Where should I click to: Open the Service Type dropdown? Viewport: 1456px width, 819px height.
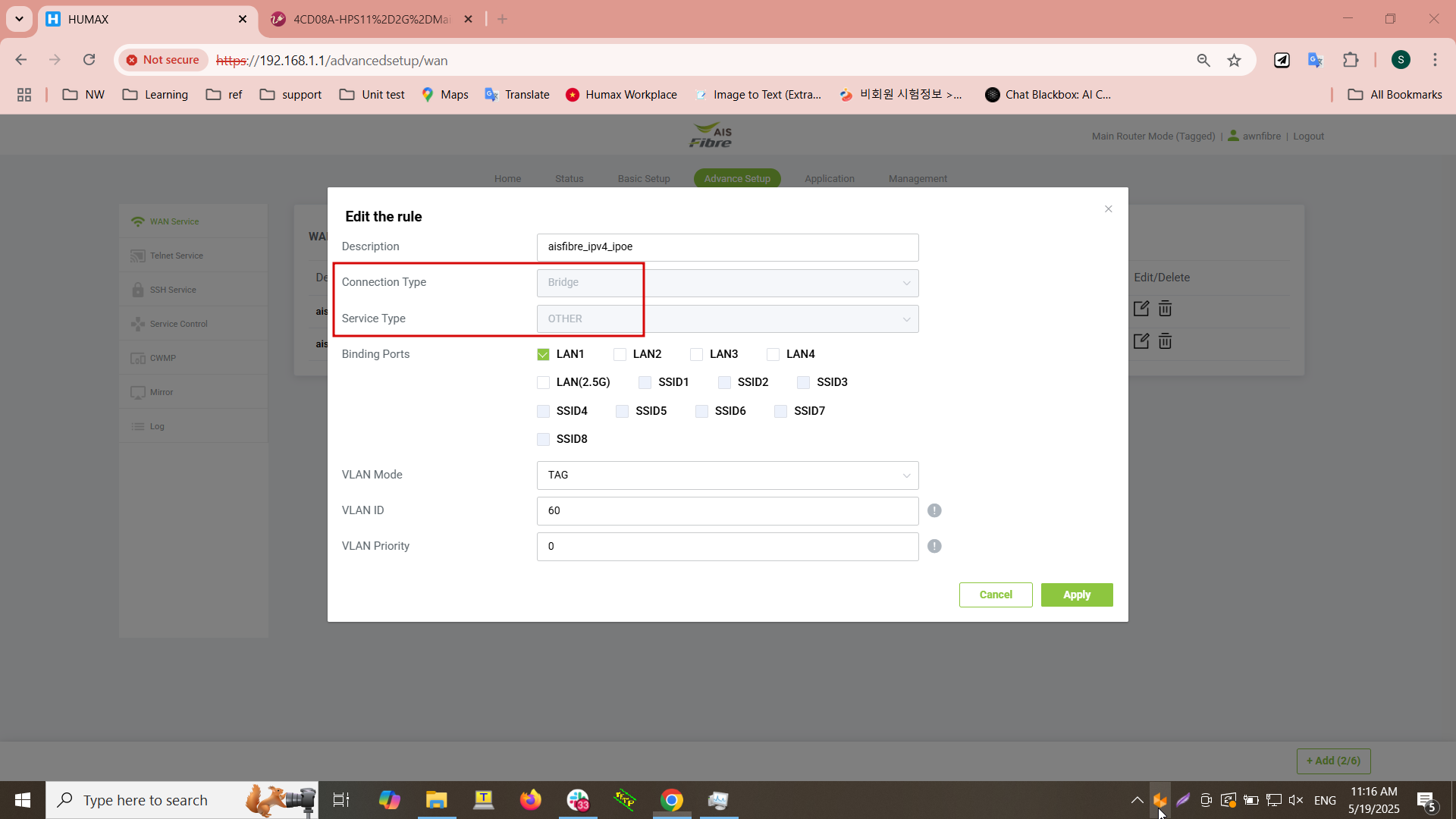tap(727, 319)
